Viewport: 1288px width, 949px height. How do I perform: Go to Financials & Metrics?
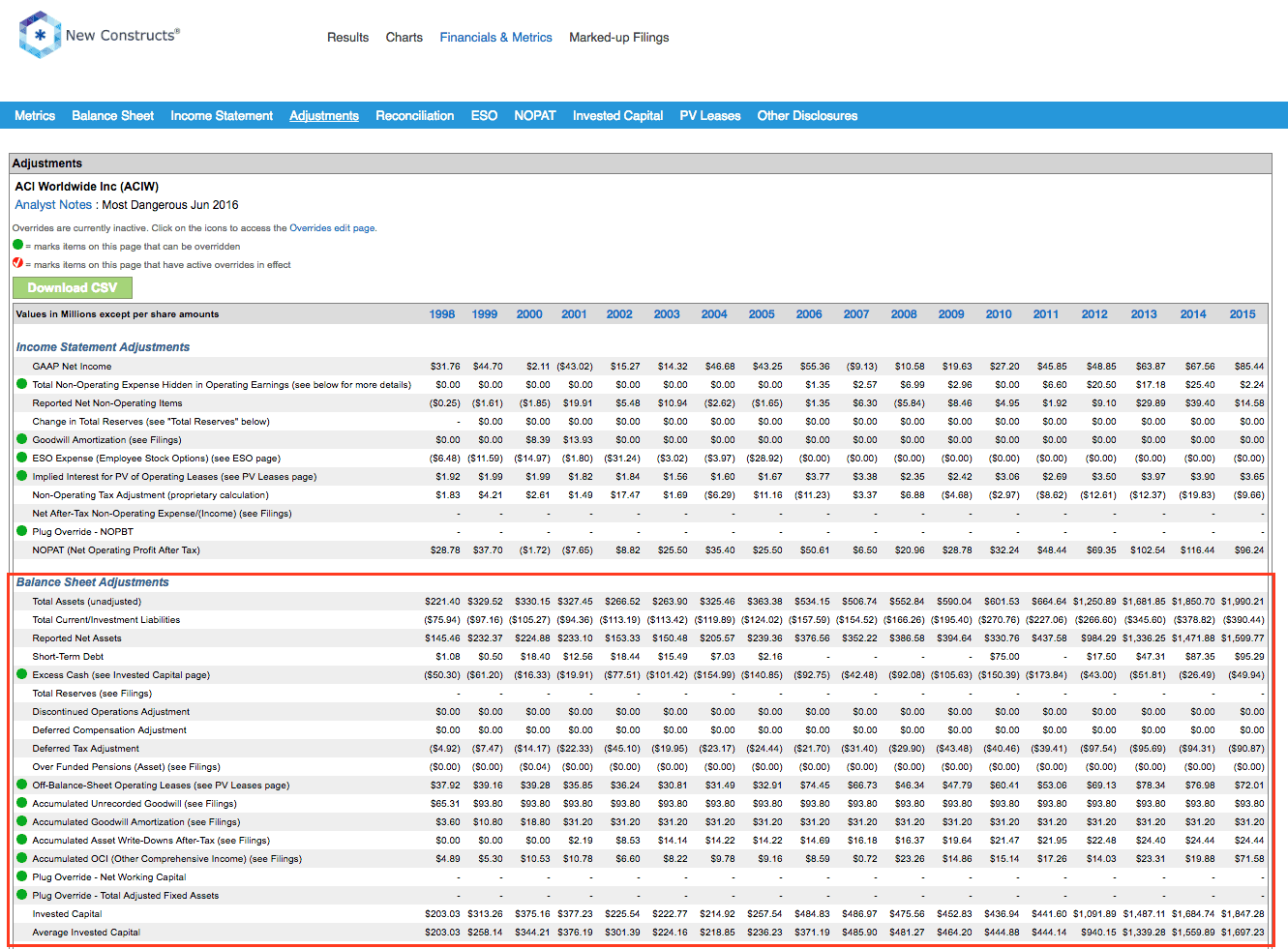(x=495, y=38)
